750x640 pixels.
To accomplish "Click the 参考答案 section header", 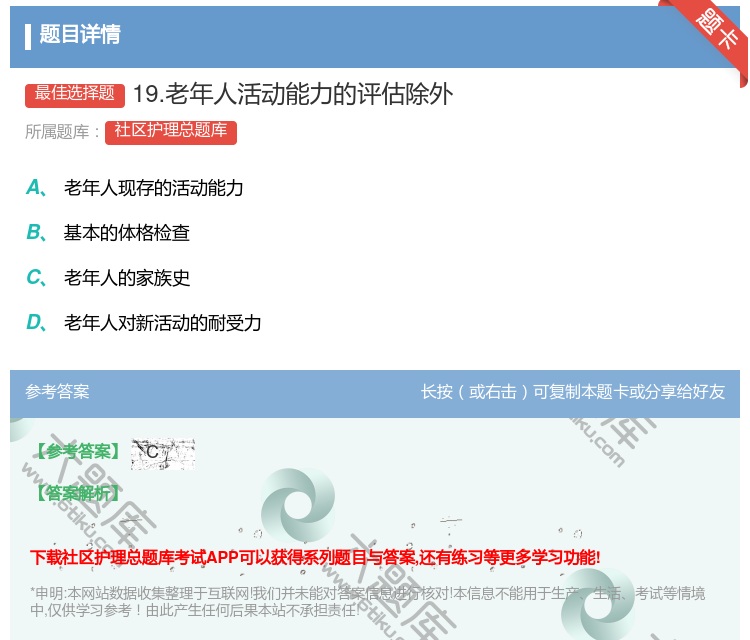I will point(57,392).
